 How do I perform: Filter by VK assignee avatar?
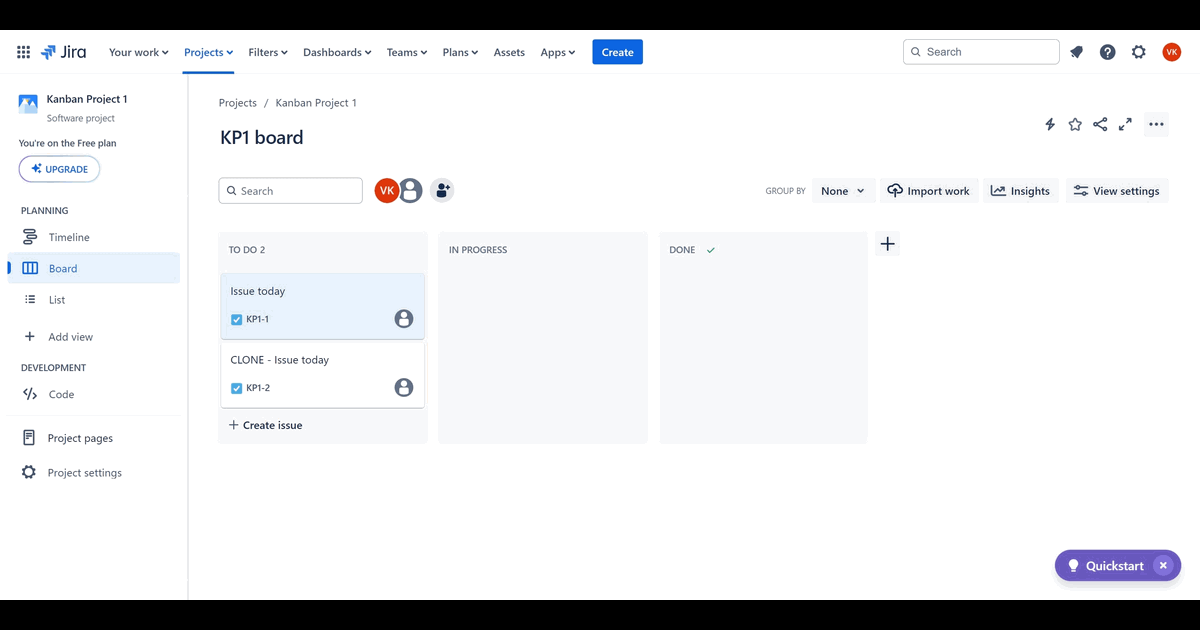(x=386, y=190)
